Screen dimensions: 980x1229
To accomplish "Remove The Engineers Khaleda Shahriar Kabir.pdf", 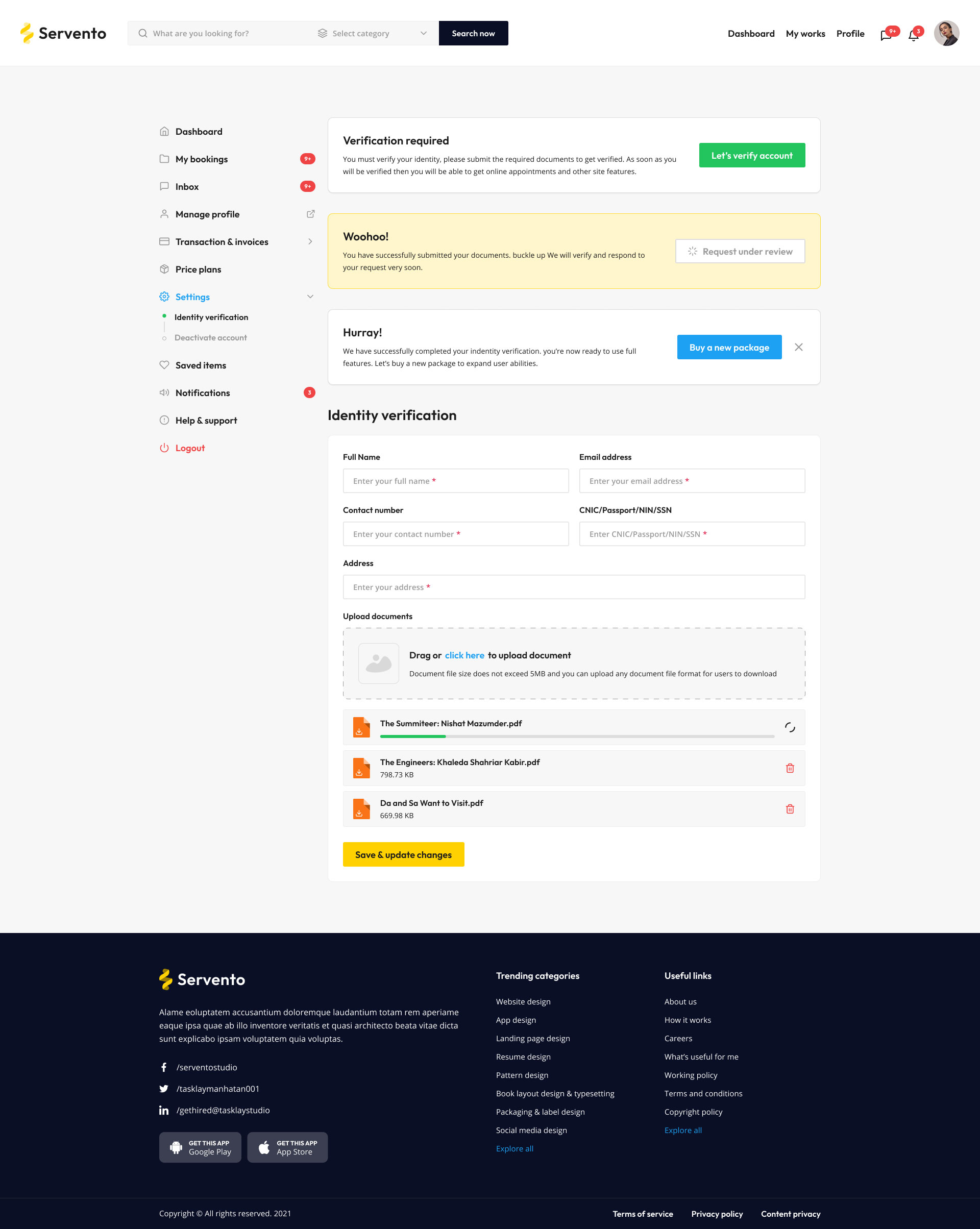I will click(x=790, y=768).
